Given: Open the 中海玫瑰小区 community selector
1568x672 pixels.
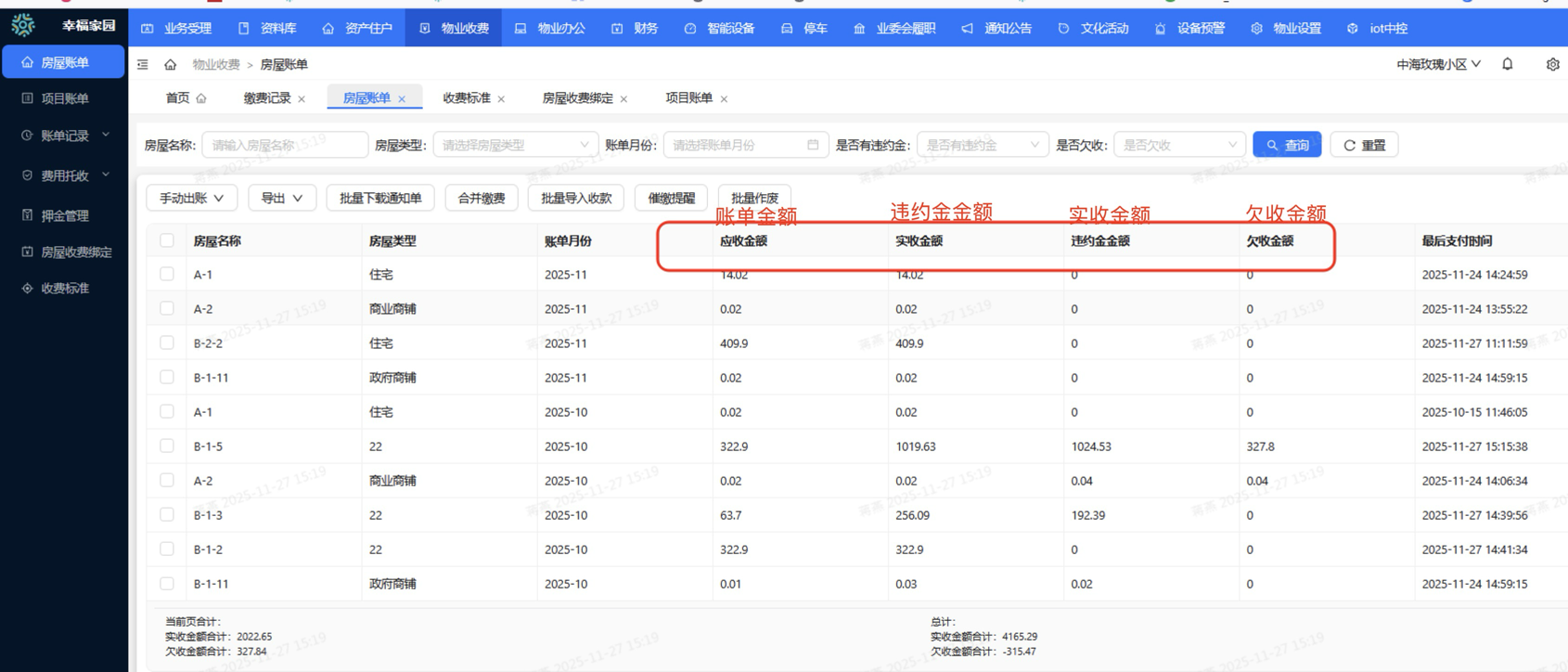Looking at the screenshot, I should 1438,64.
